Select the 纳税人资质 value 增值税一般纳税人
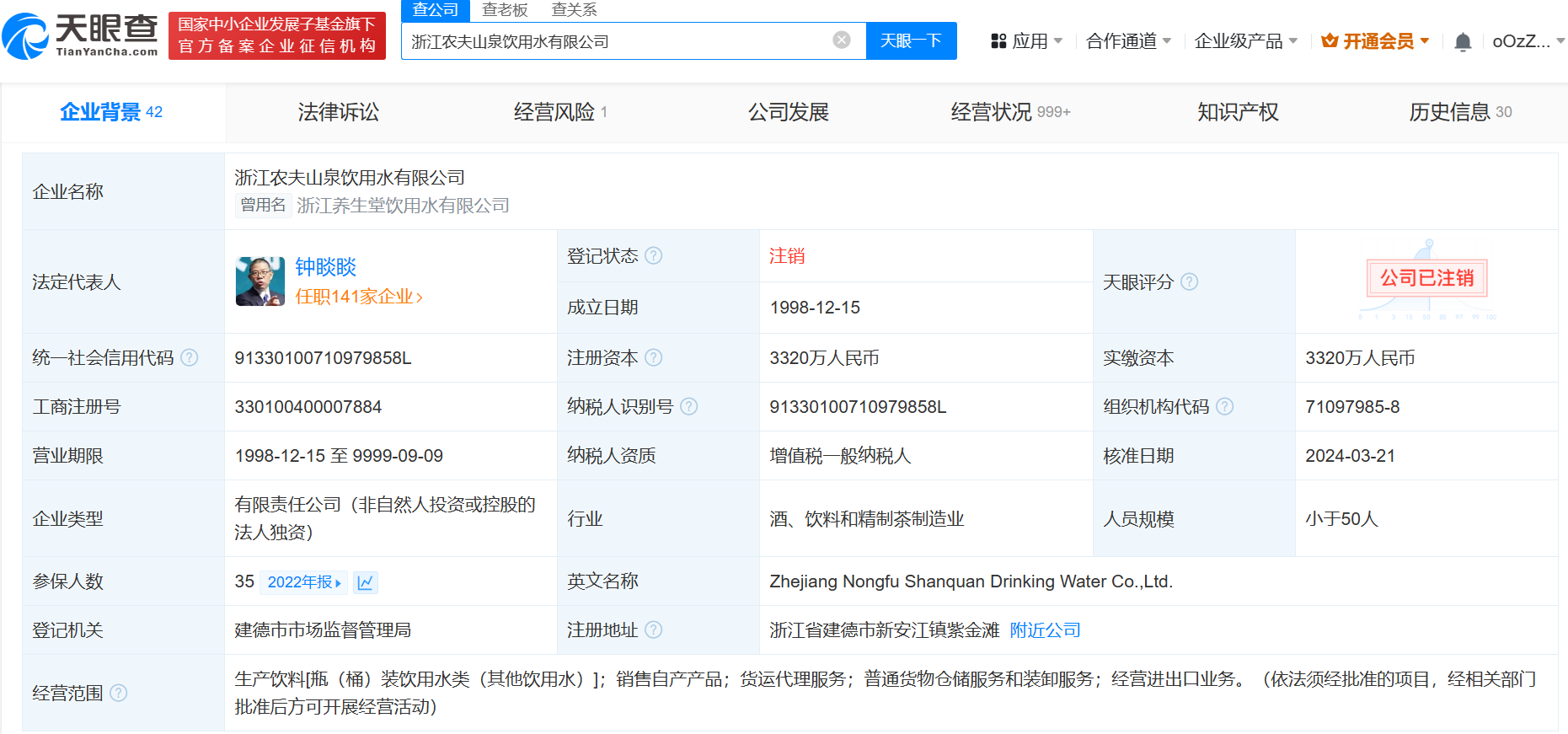Image resolution: width=1568 pixels, height=734 pixels. [x=840, y=456]
